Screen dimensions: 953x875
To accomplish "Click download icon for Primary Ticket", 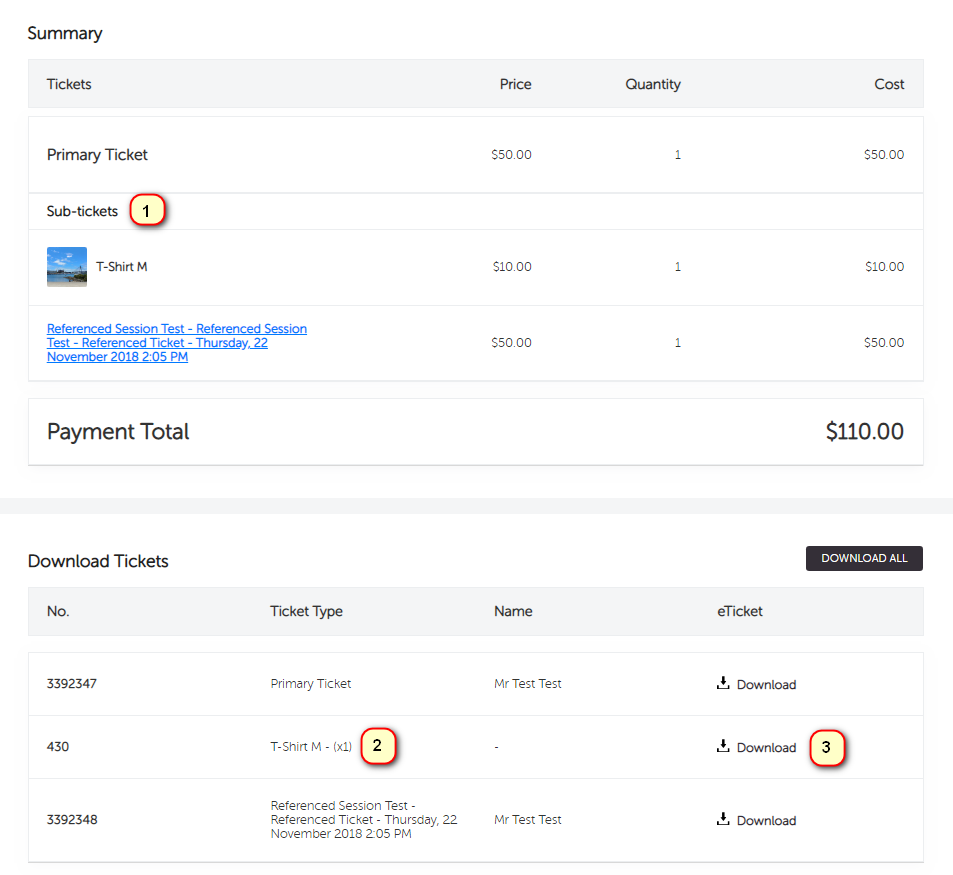I will (723, 684).
